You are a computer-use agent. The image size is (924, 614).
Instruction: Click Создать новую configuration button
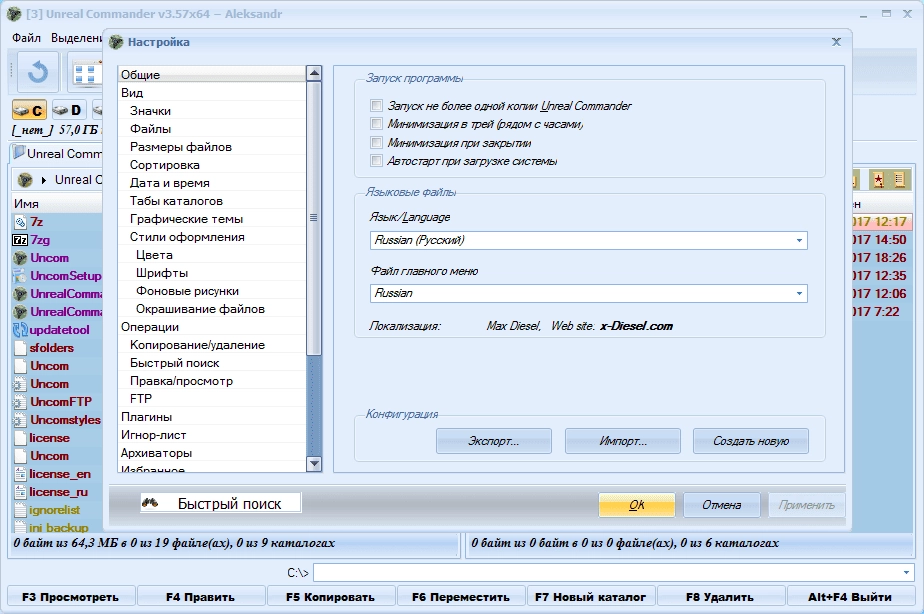[751, 441]
